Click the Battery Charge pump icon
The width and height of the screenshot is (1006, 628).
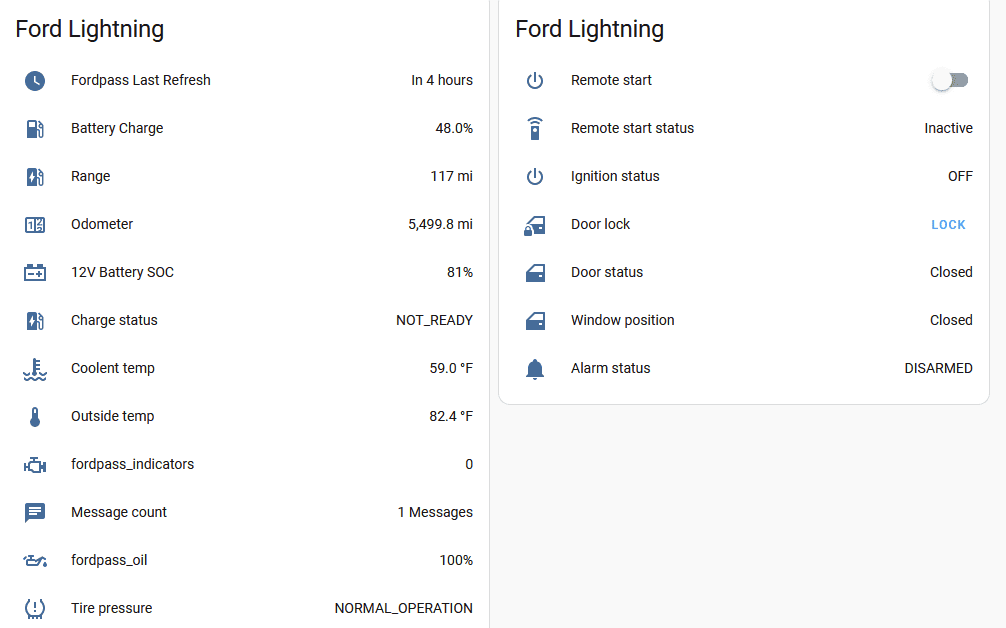pos(35,129)
